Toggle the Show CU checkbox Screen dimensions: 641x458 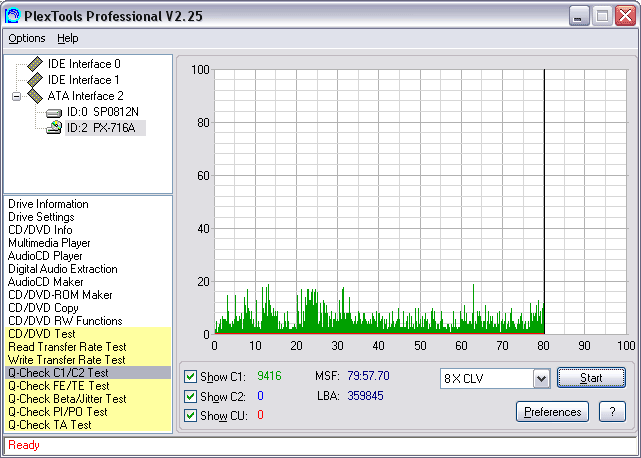click(191, 416)
